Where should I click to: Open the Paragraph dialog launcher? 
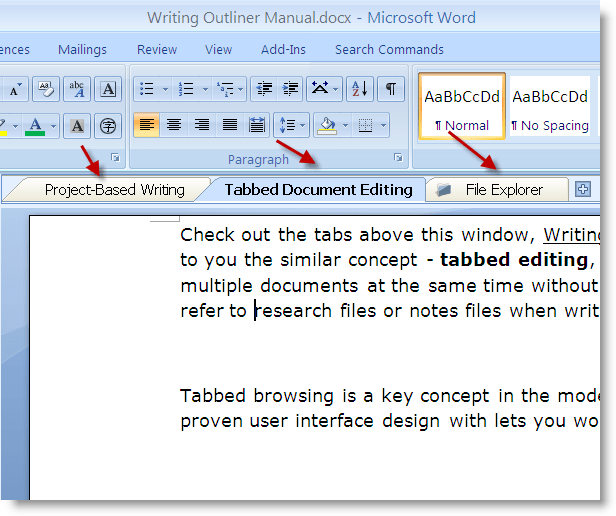[x=398, y=158]
